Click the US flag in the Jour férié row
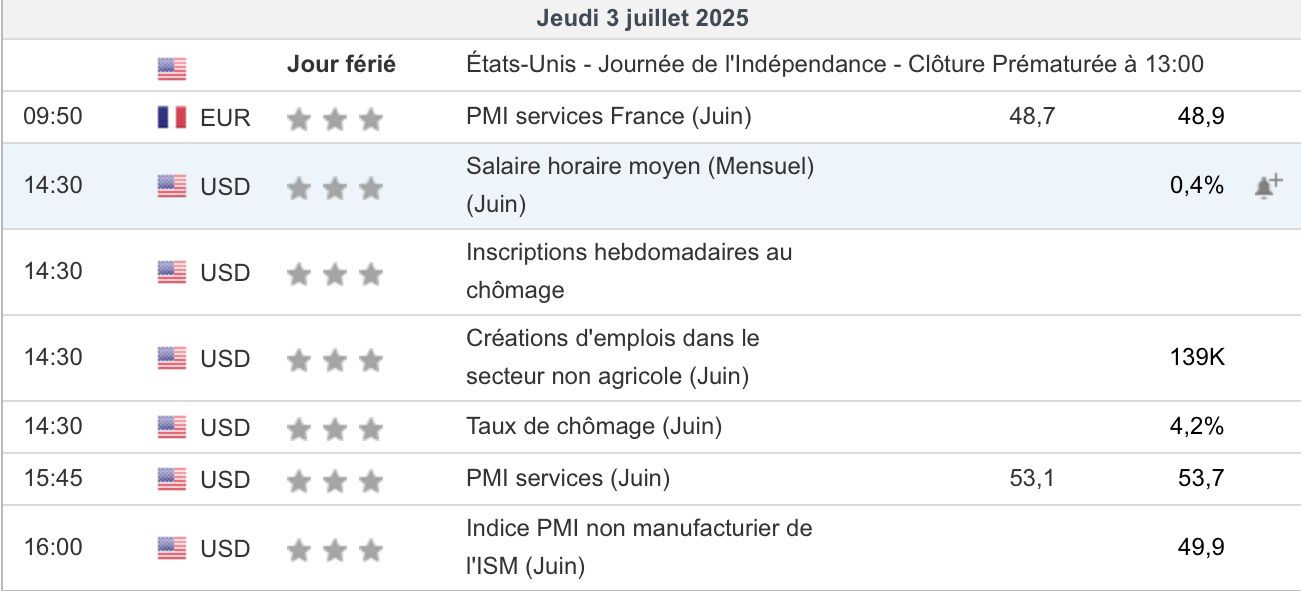Screen dimensions: 1301x591 point(172,69)
